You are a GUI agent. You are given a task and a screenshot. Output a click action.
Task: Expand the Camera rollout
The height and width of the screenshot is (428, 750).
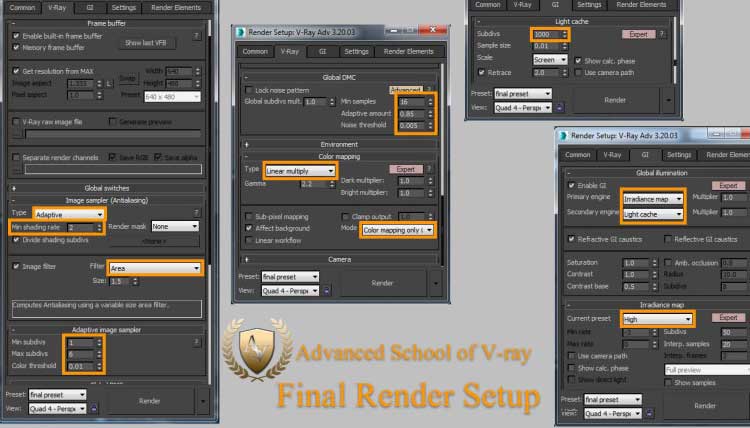pyautogui.click(x=339, y=259)
